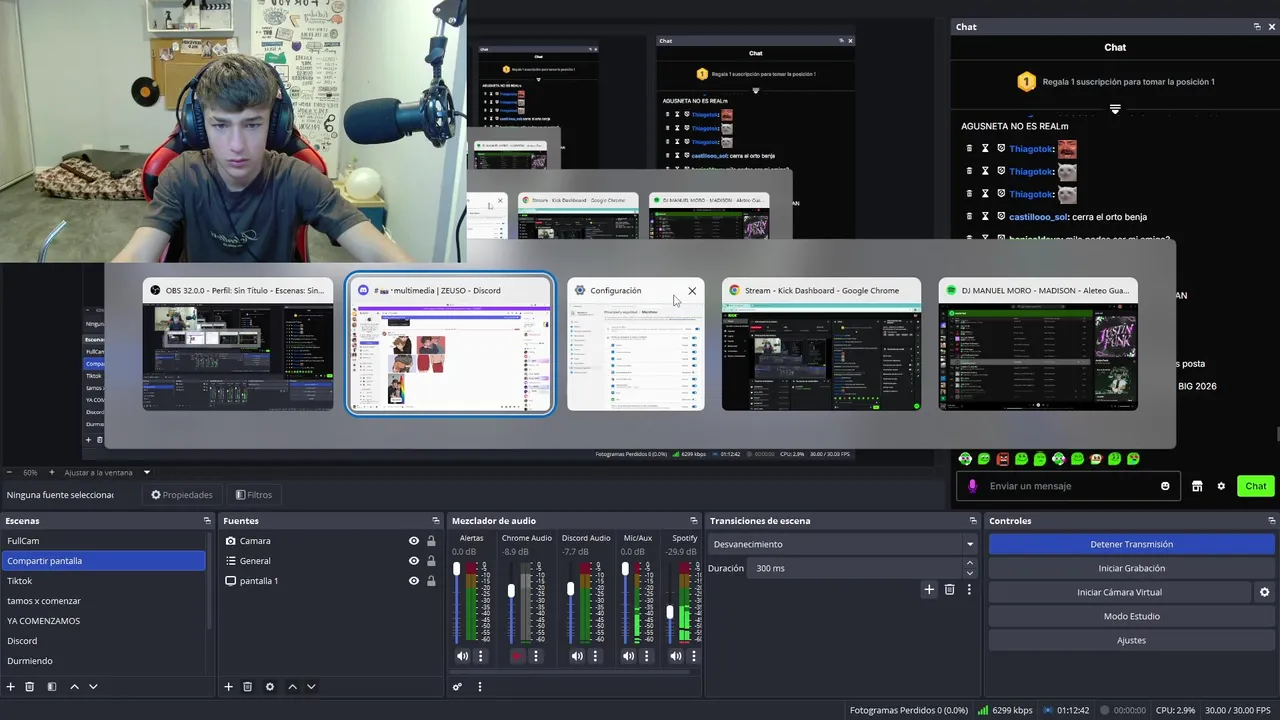Add a new scene with plus icon
Image resolution: width=1280 pixels, height=720 pixels.
[11, 687]
